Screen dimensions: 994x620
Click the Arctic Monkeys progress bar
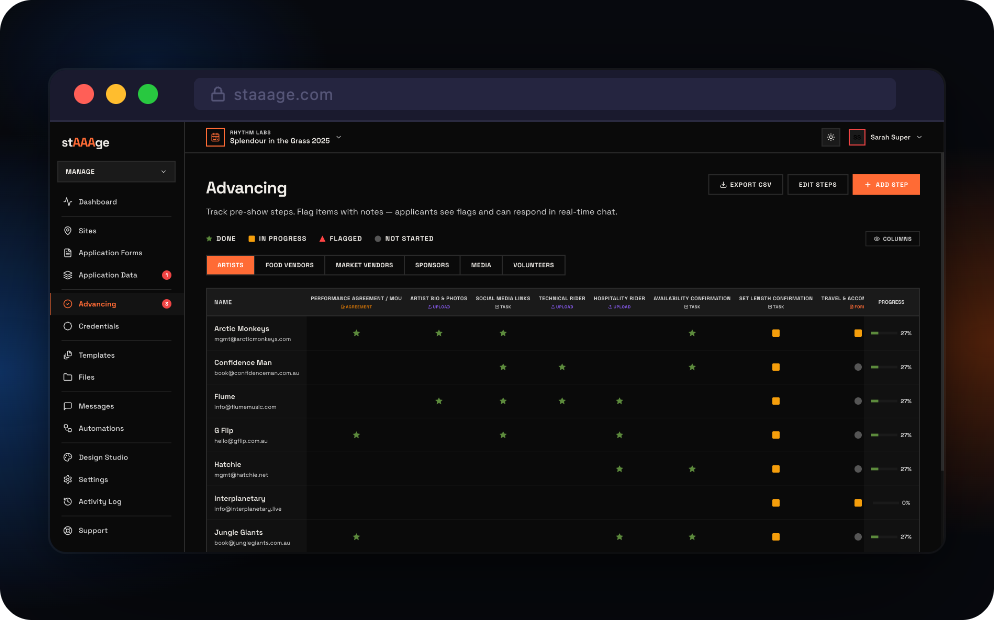883,333
